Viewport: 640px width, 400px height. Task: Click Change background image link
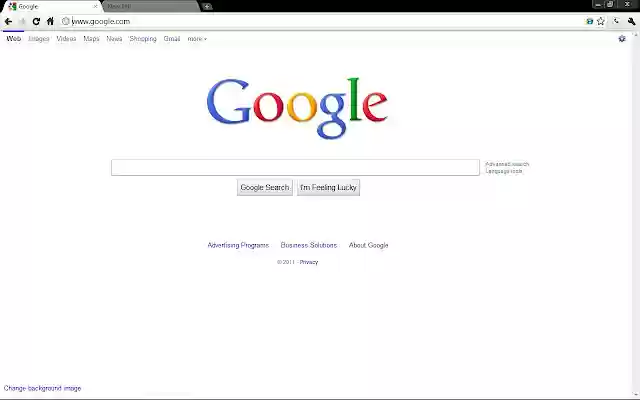(x=42, y=388)
